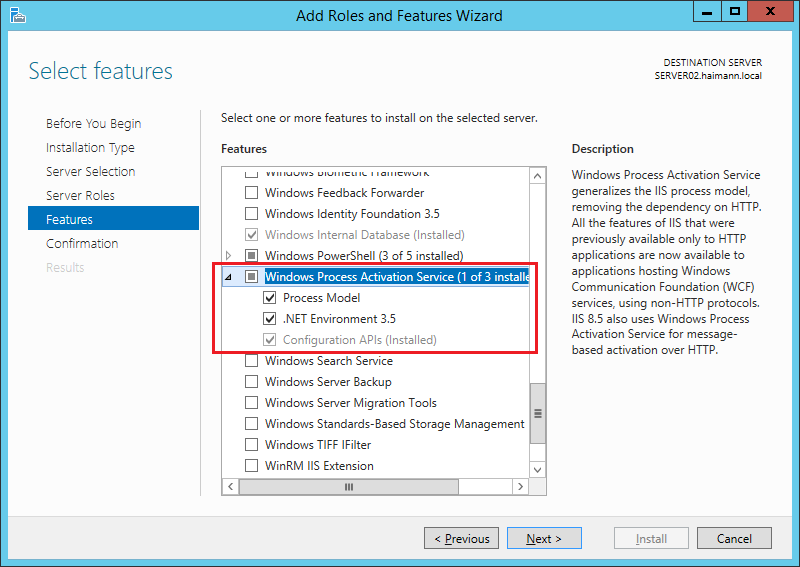
Task: Click the horizontal scroll left arrow
Action: 231,486
